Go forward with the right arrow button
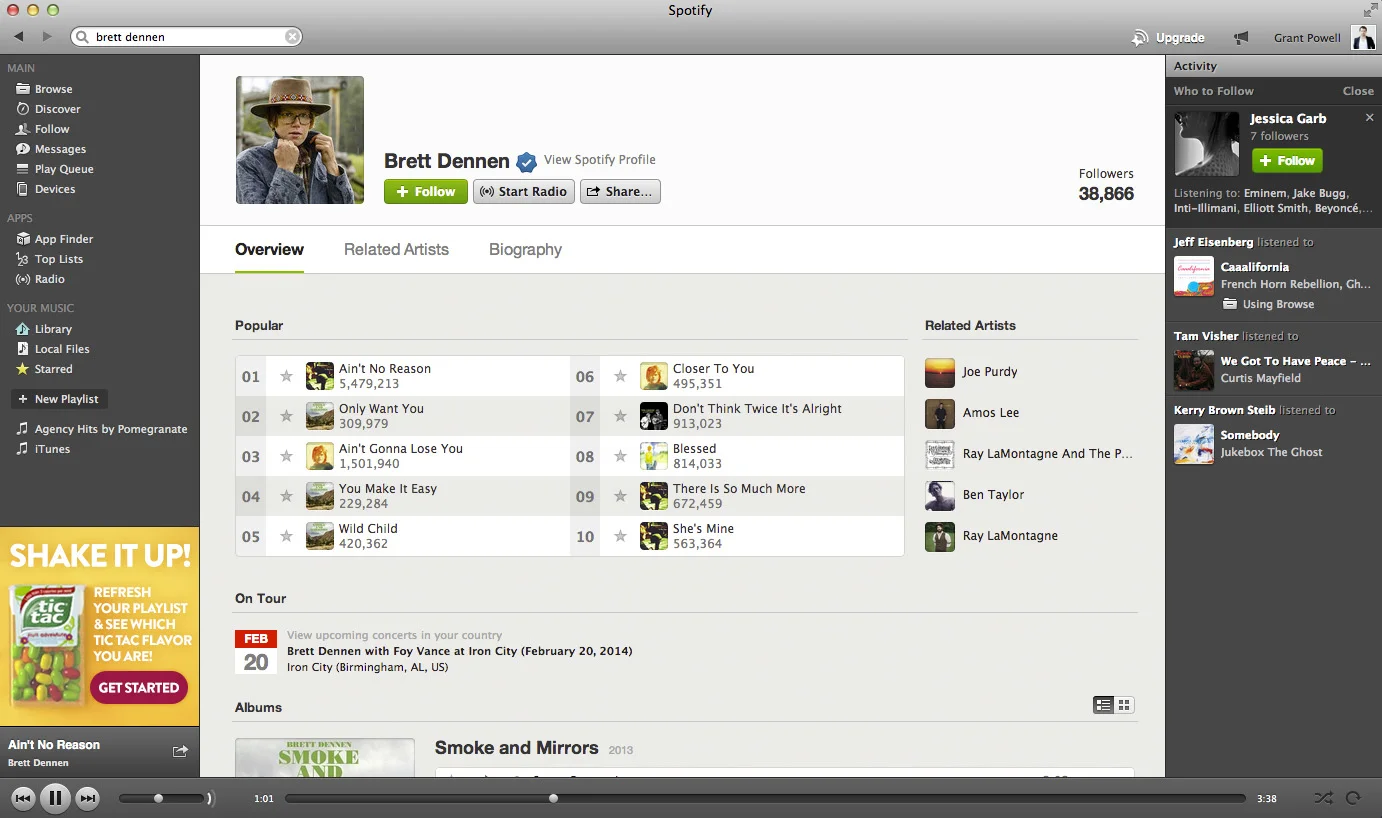Screen dimensions: 1382x818 (47, 37)
